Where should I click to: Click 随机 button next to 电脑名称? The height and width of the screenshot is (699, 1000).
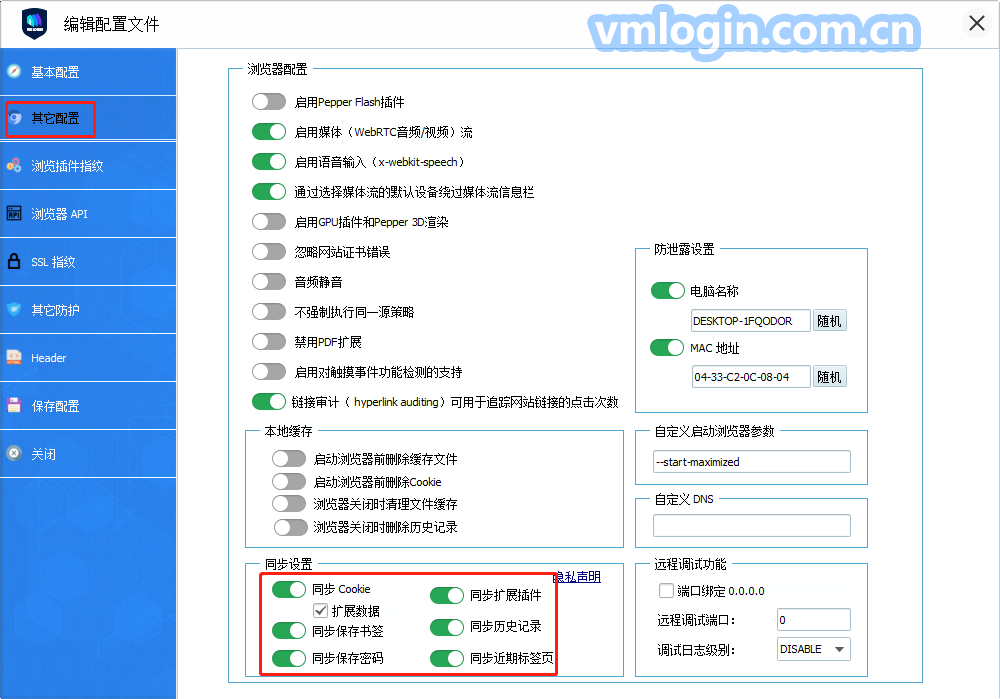coord(830,321)
